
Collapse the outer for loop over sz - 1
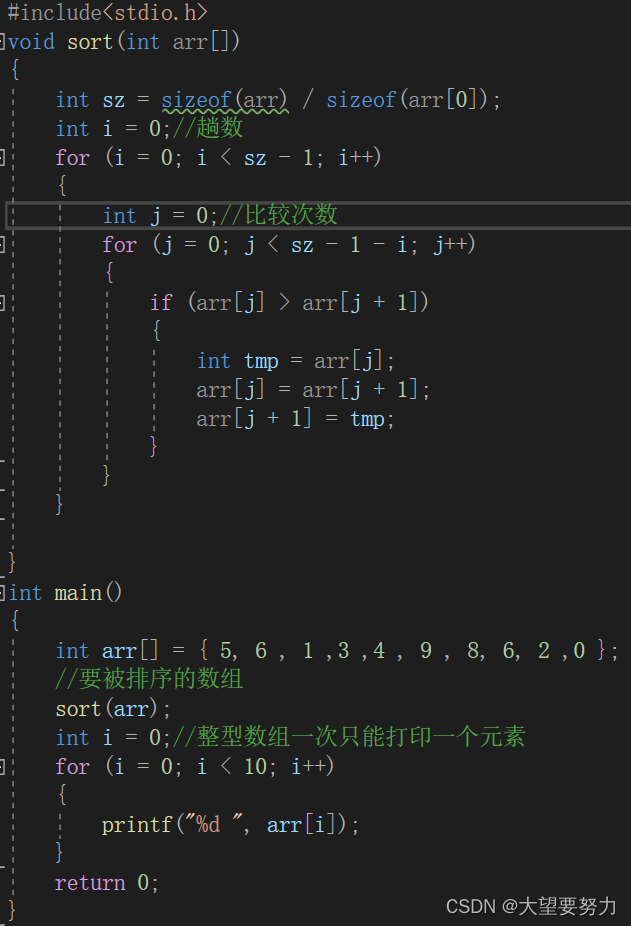(x=2, y=158)
